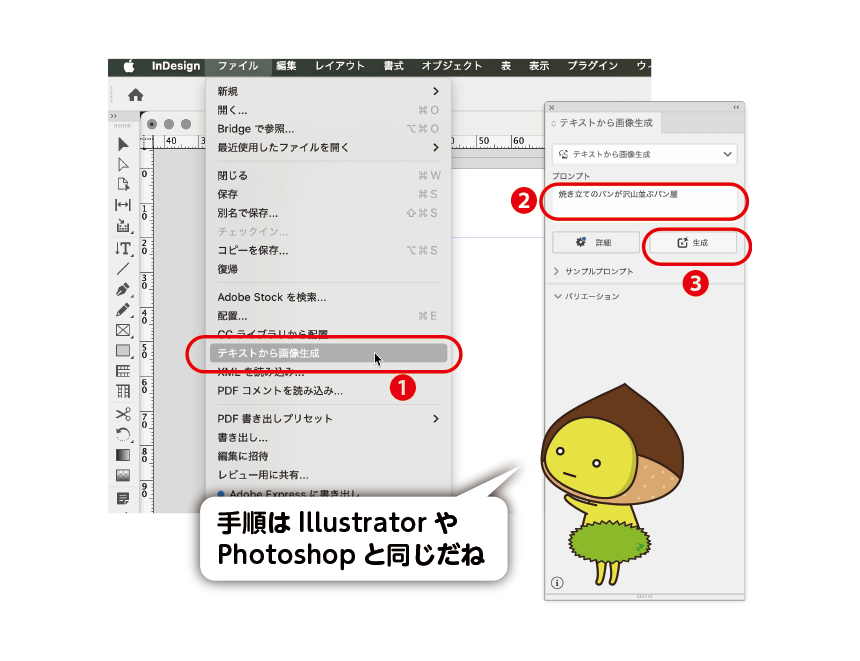The width and height of the screenshot is (860, 661).
Task: Open the レイアウト menu
Action: click(x=340, y=66)
